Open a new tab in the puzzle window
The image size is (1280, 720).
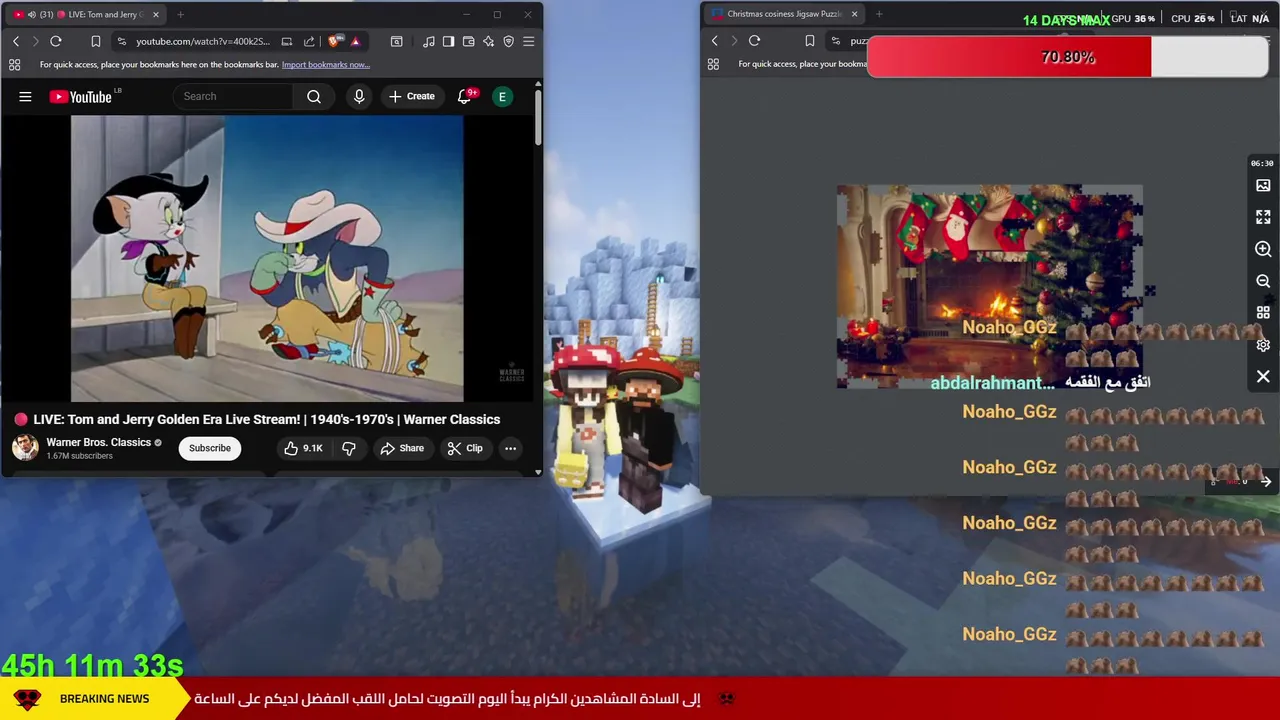(x=879, y=14)
